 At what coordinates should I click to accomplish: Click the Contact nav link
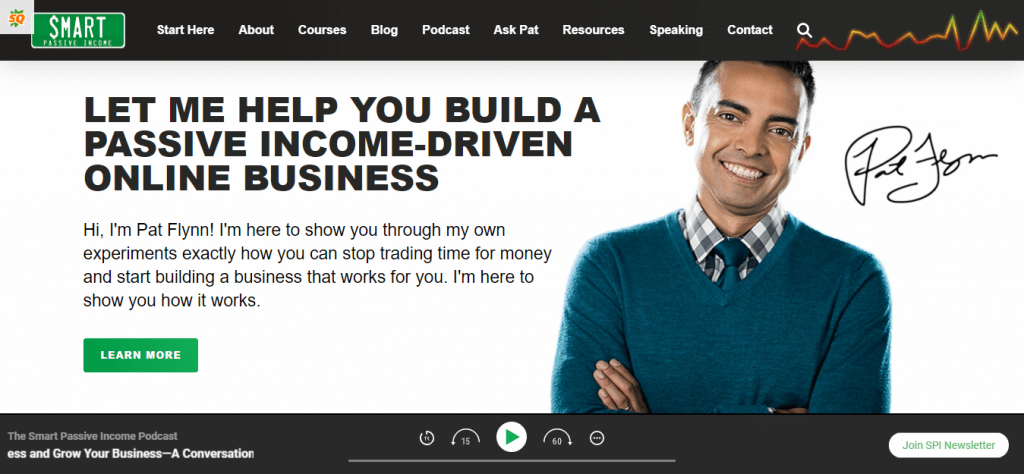coord(750,30)
